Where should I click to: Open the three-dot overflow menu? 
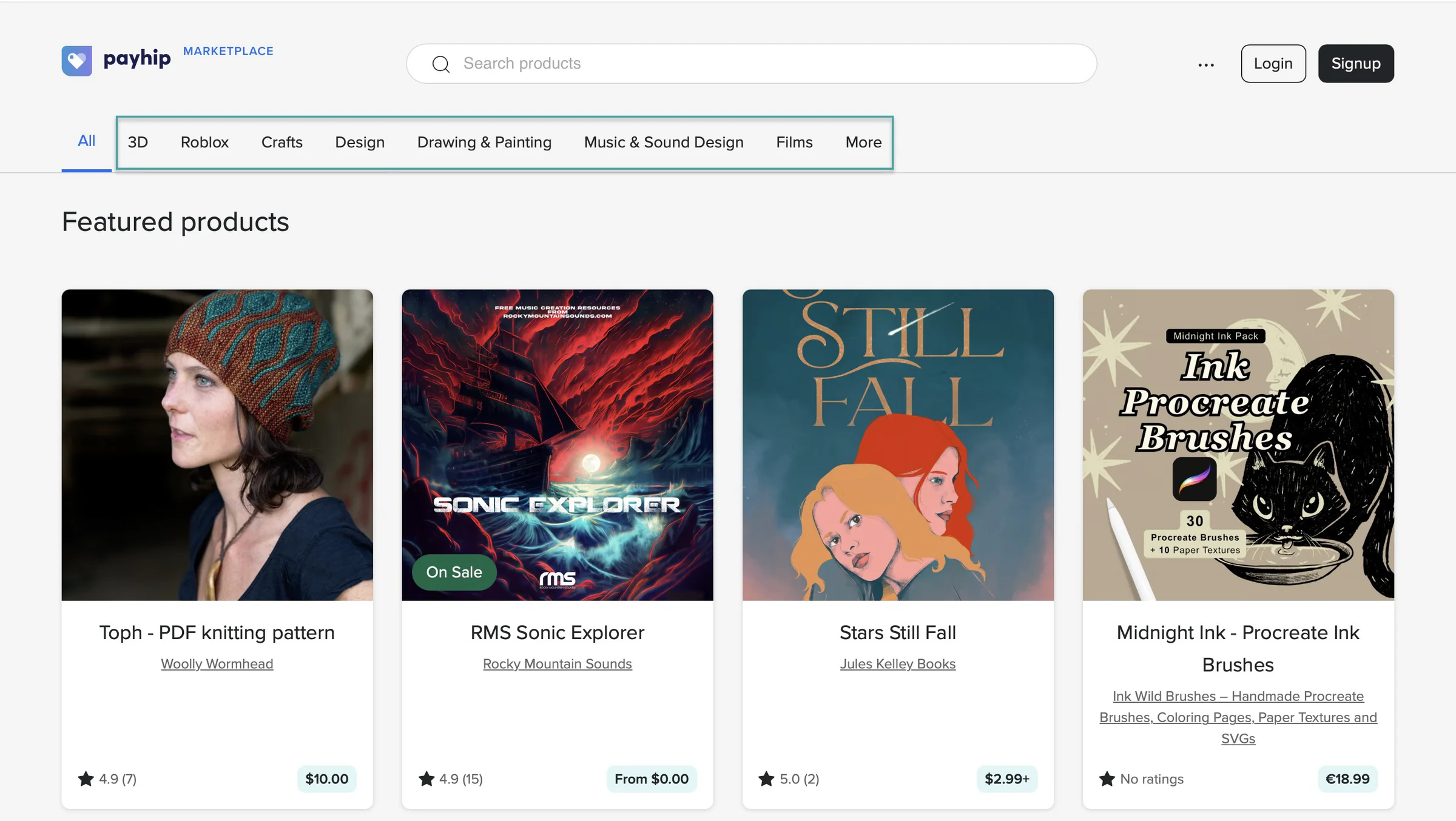coord(1206,64)
